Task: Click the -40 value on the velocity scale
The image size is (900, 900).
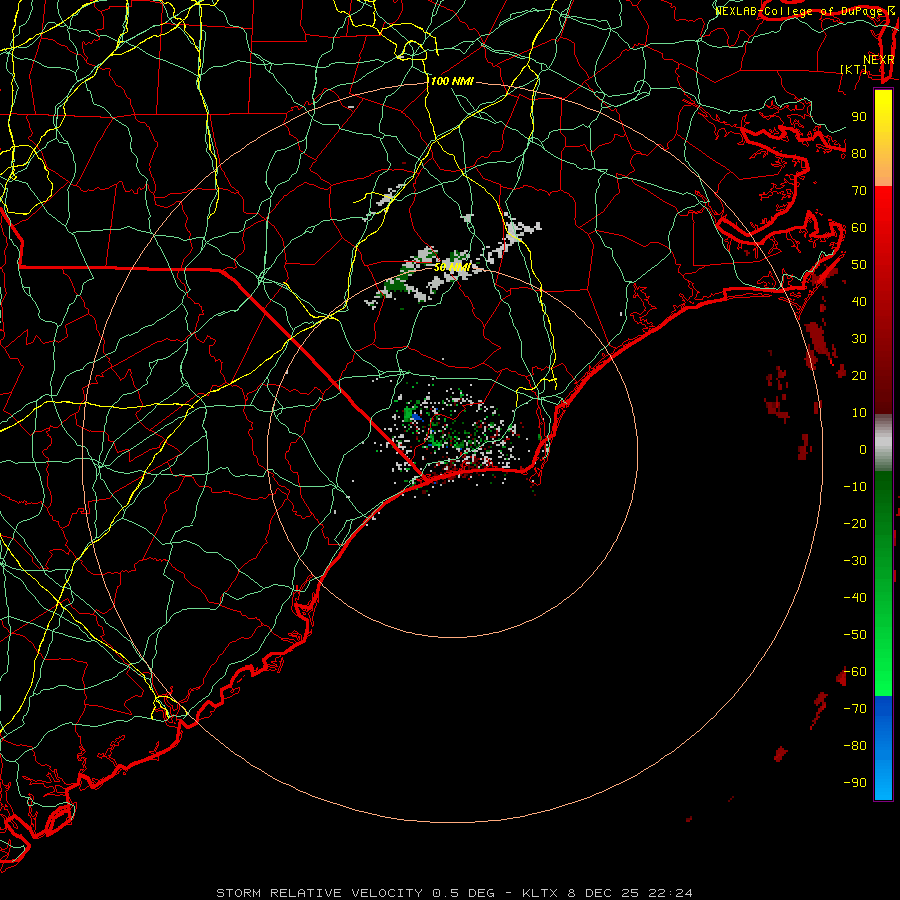Action: tap(855, 598)
